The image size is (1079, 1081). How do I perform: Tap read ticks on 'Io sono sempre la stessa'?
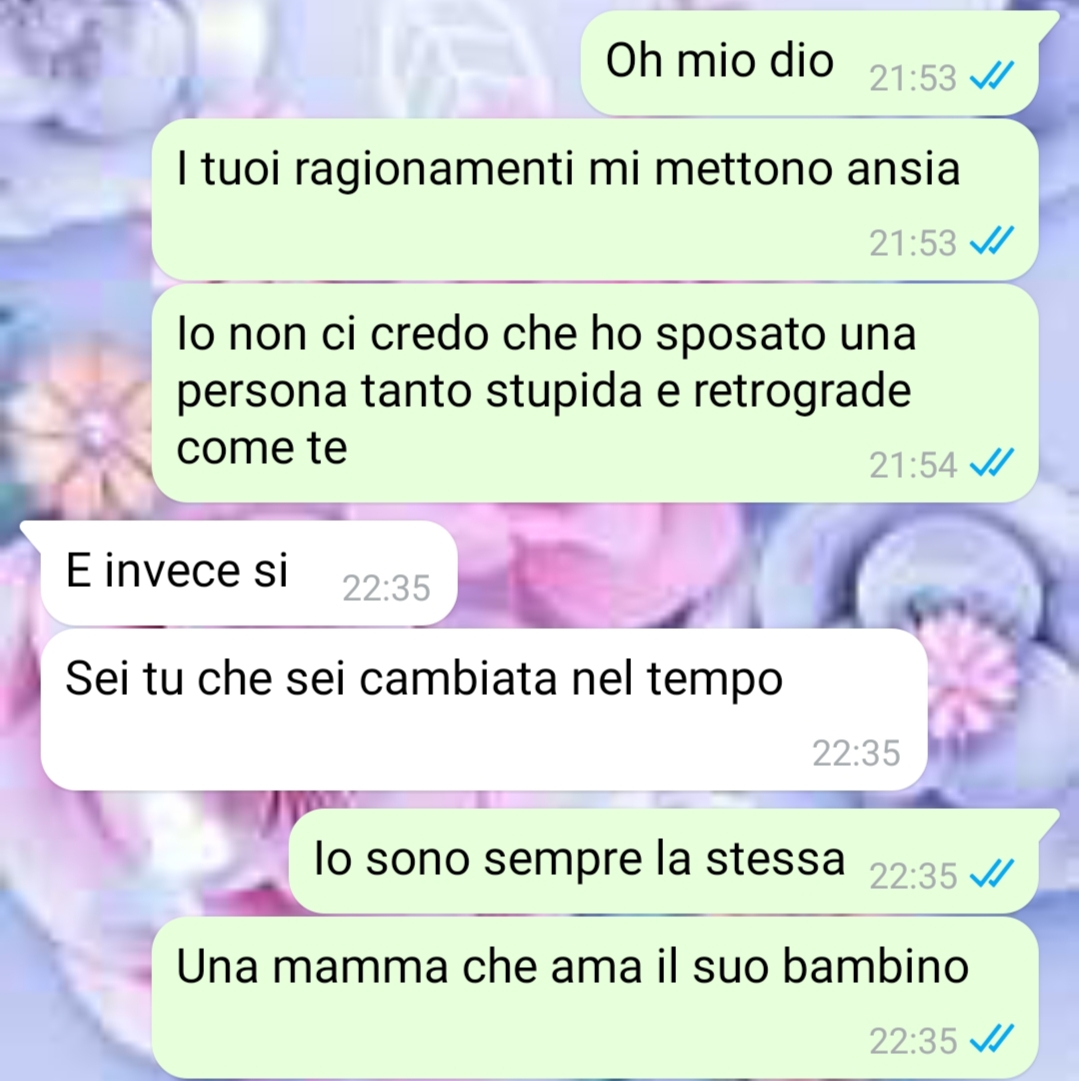pyautogui.click(x=991, y=873)
